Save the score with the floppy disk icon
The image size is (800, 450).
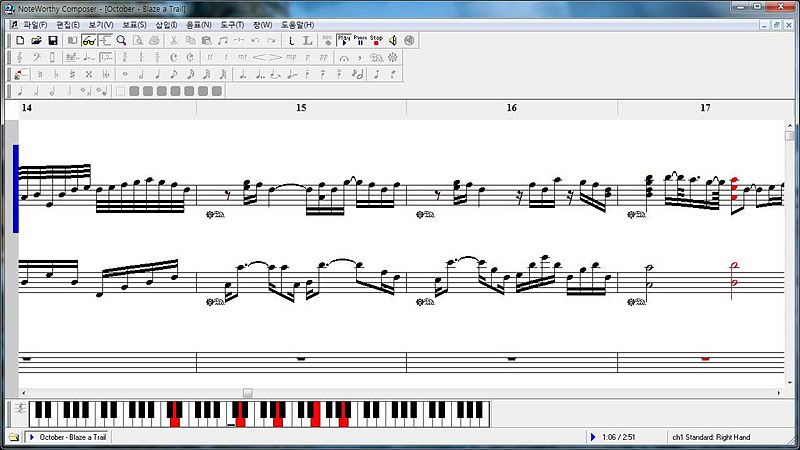click(x=53, y=40)
